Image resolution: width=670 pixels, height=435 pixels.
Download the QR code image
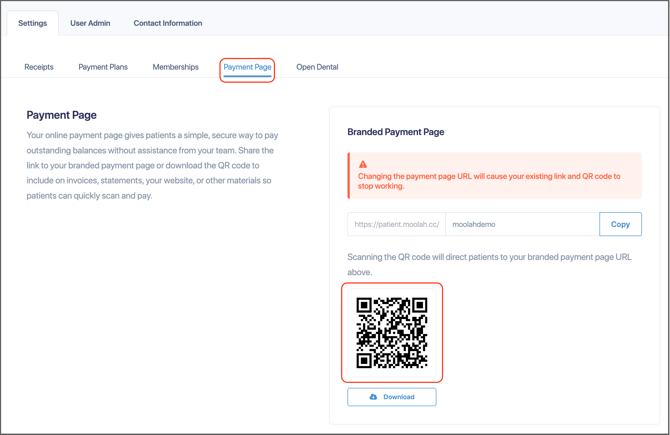[x=392, y=397]
